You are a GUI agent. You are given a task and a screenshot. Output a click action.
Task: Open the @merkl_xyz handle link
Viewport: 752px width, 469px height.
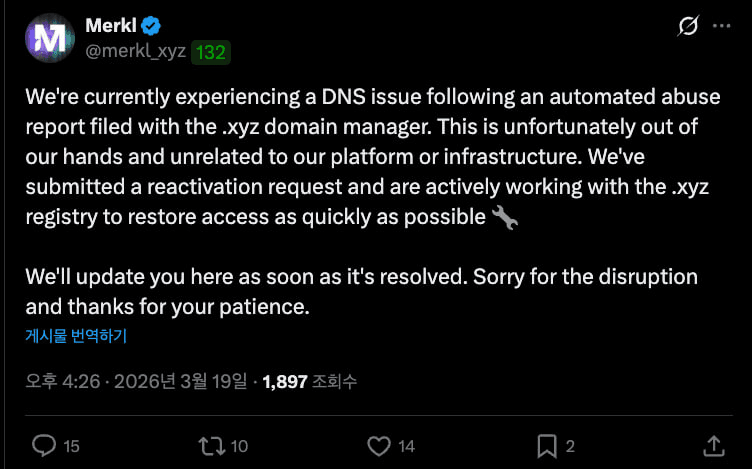coord(136,51)
